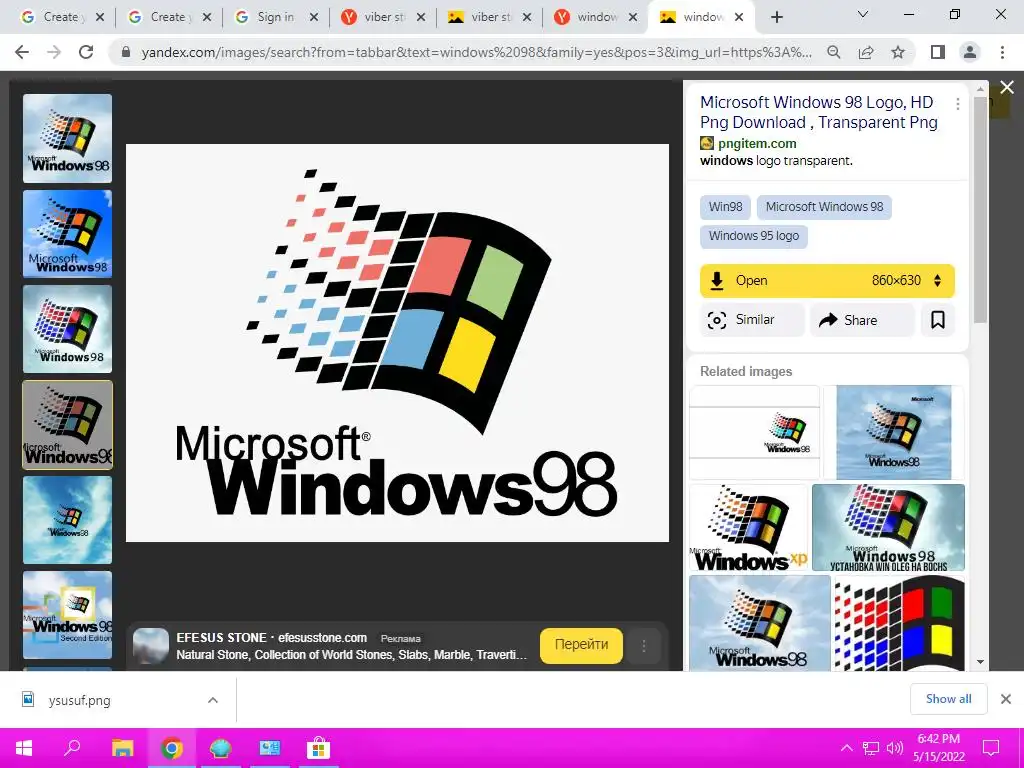
Task: Click the address bar URL field
Action: [x=476, y=52]
